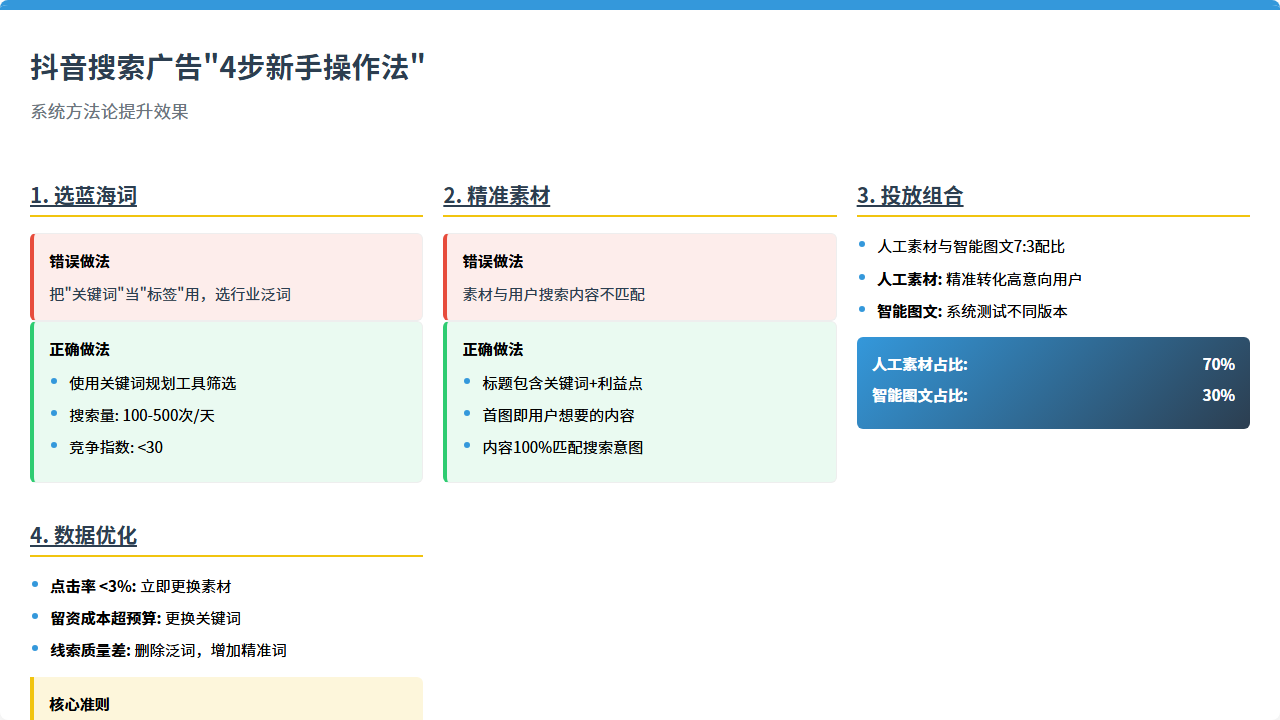Select the heading 2. 精准素材
Screen dimensions: 1280x720
(497, 196)
